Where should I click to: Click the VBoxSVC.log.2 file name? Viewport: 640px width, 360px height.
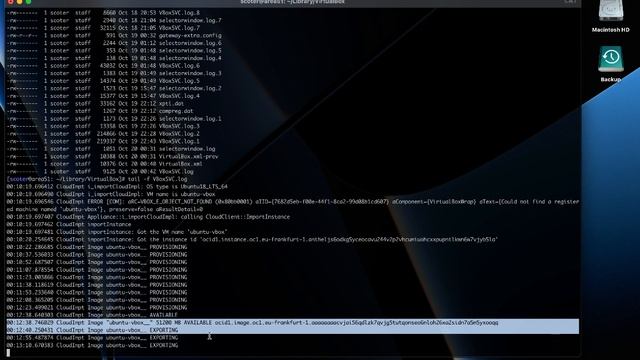tap(179, 133)
